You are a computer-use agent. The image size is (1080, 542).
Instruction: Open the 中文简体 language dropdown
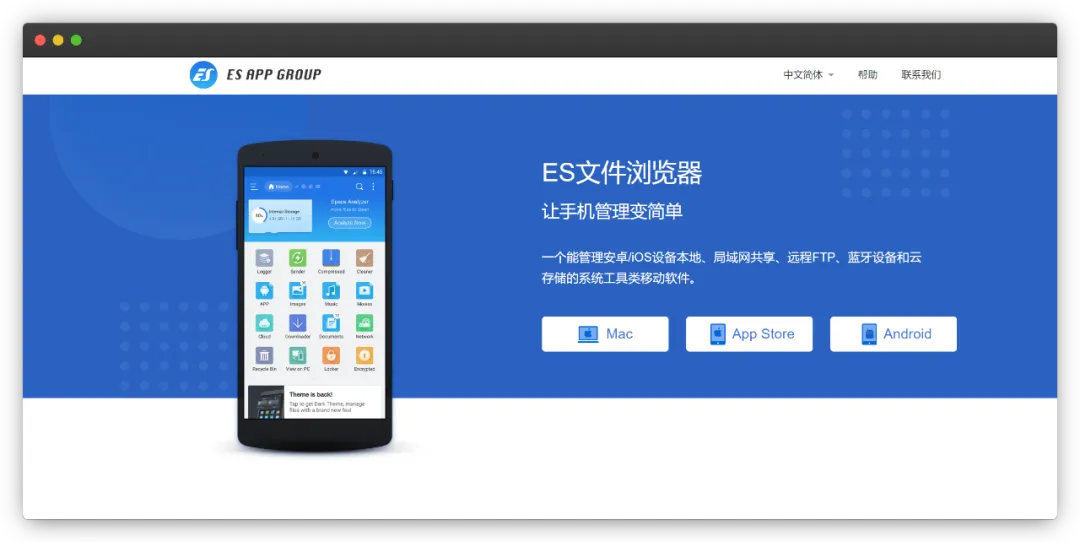pos(808,74)
